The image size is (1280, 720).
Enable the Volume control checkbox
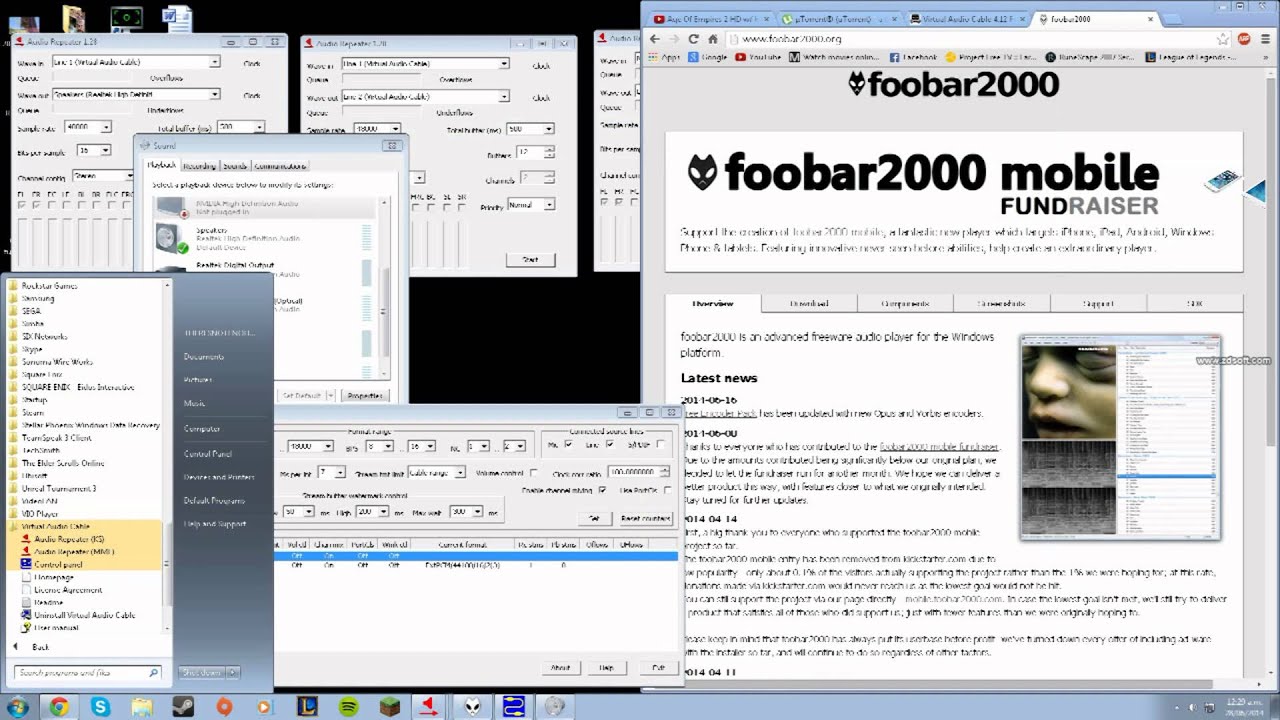(534, 472)
